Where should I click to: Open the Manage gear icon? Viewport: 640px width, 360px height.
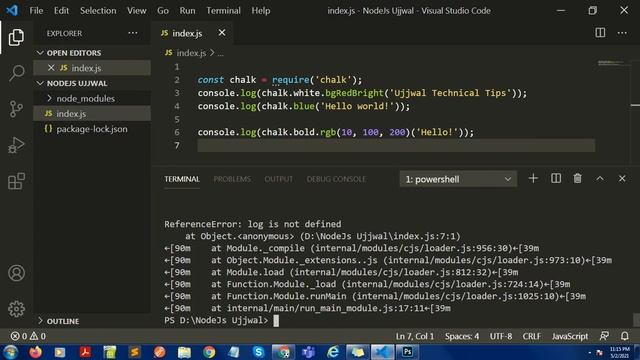pos(16,309)
